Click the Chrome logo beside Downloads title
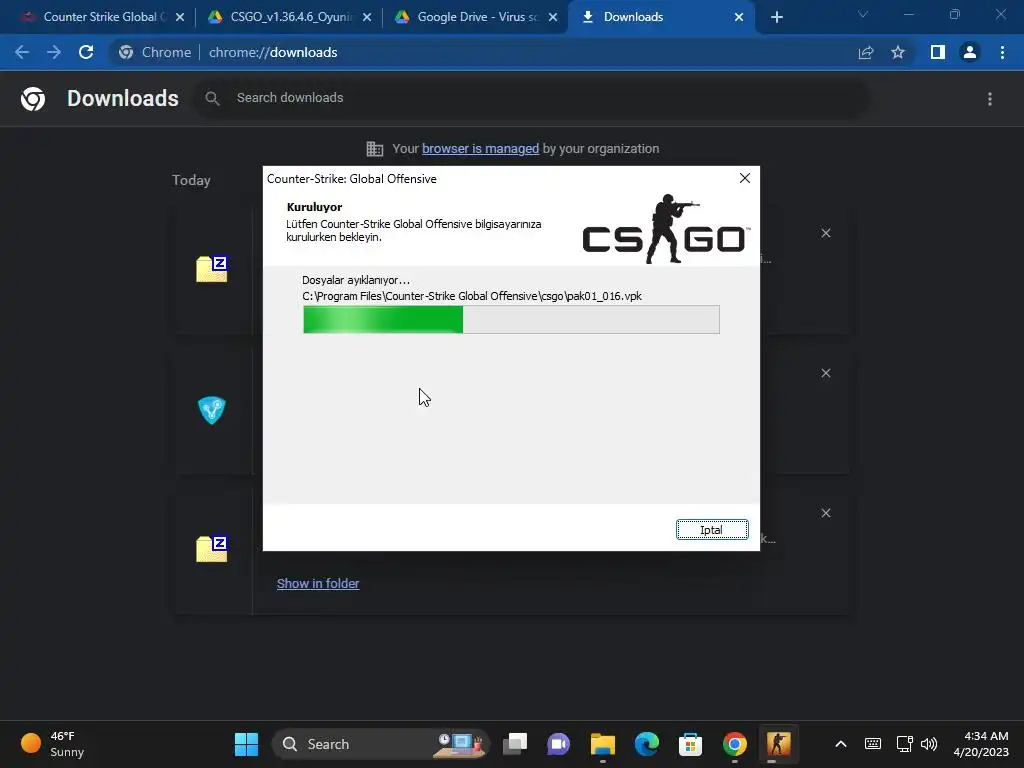Screen dimensions: 1024x768 tap(33, 99)
